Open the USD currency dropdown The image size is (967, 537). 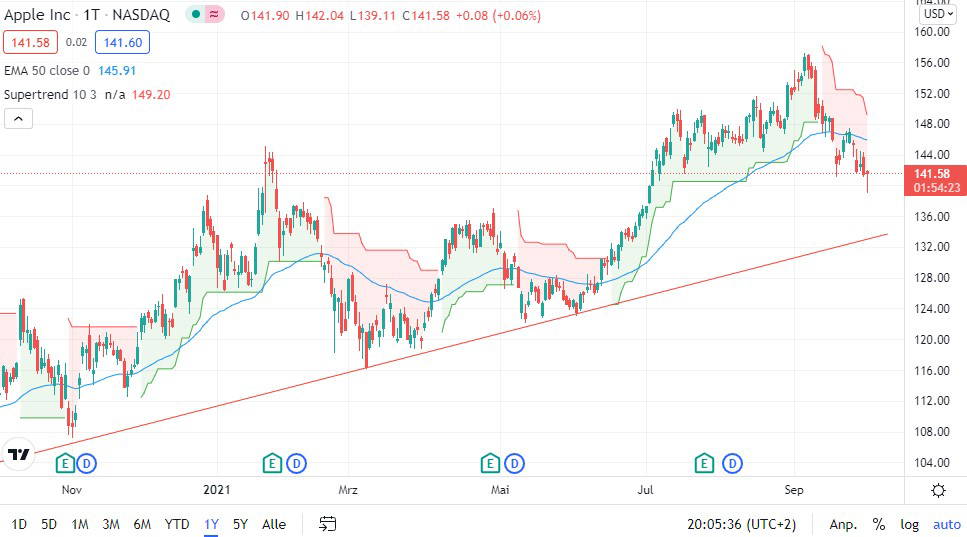tap(939, 14)
